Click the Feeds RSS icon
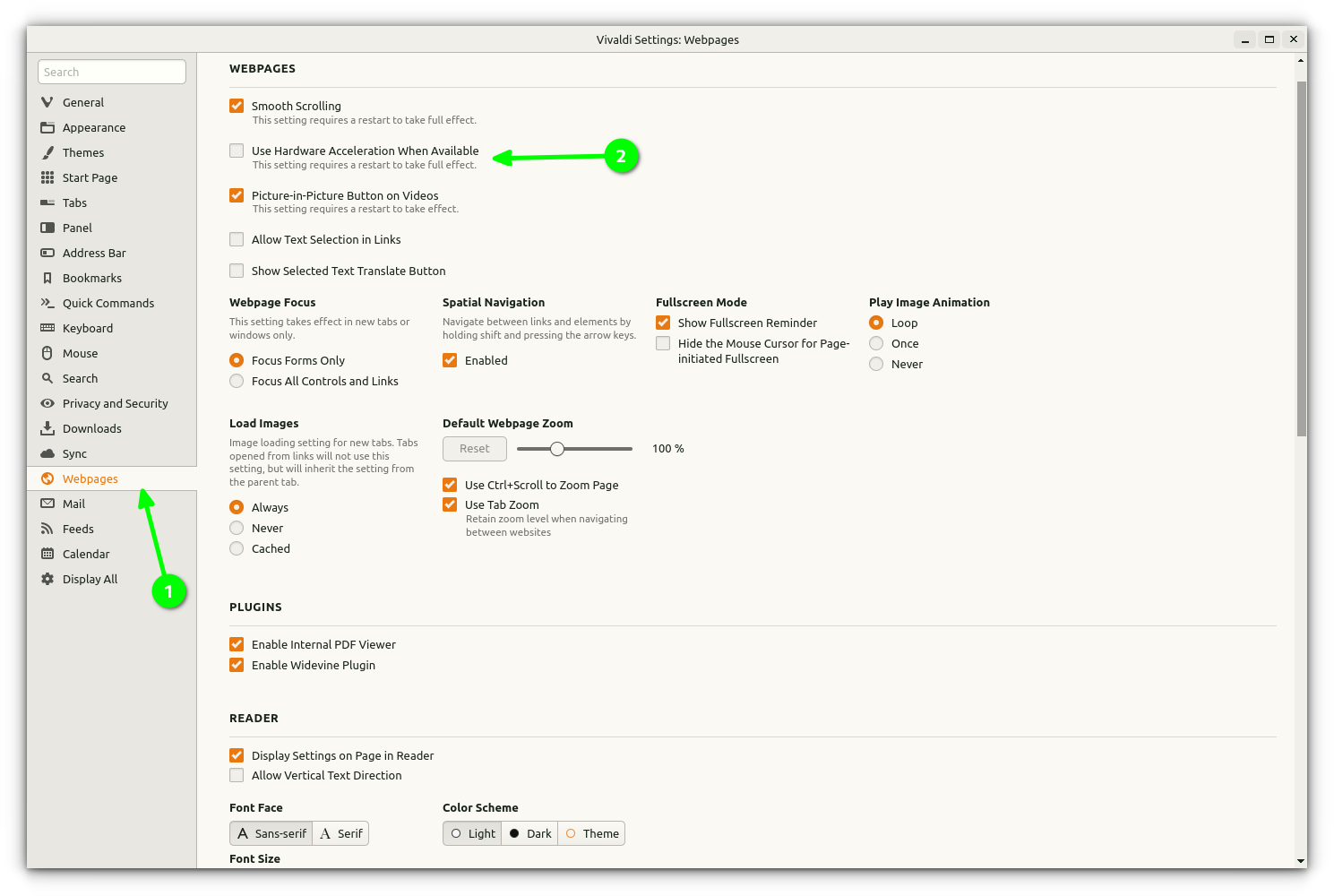This screenshot has height=896, width=1334. click(x=47, y=529)
